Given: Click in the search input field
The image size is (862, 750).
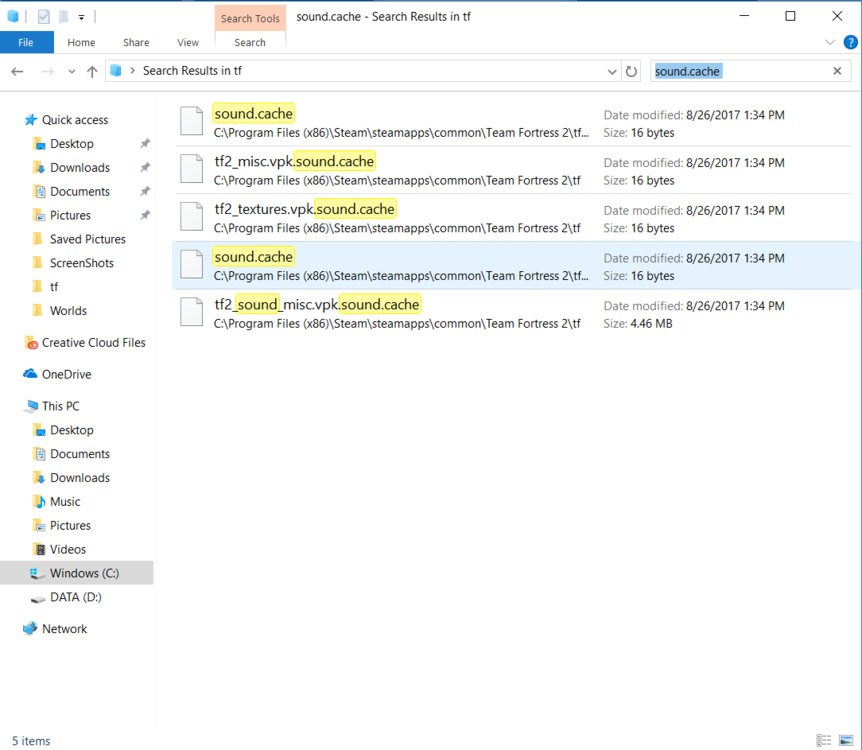Looking at the screenshot, I should [x=751, y=71].
